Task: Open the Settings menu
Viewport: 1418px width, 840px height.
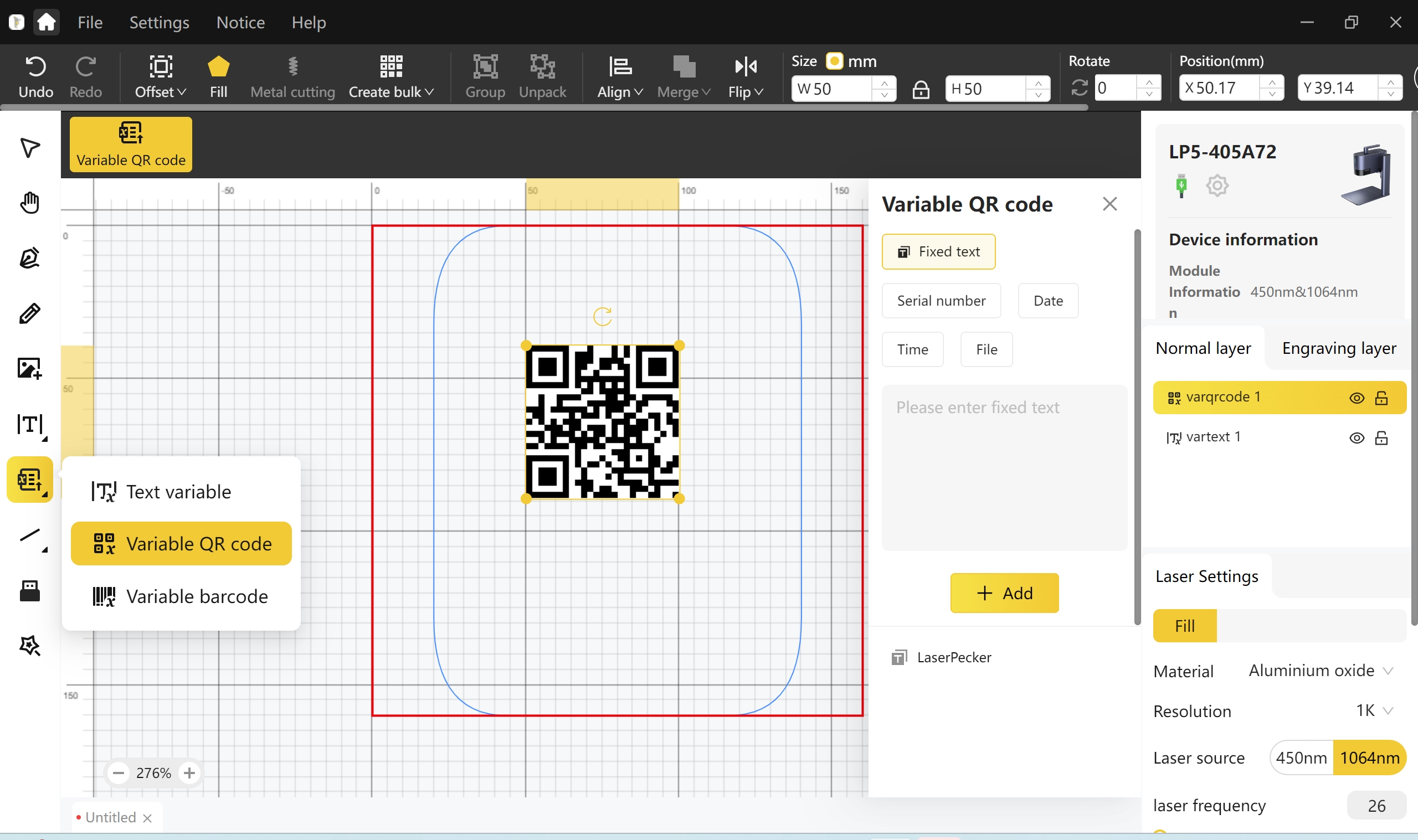Action: 159,22
